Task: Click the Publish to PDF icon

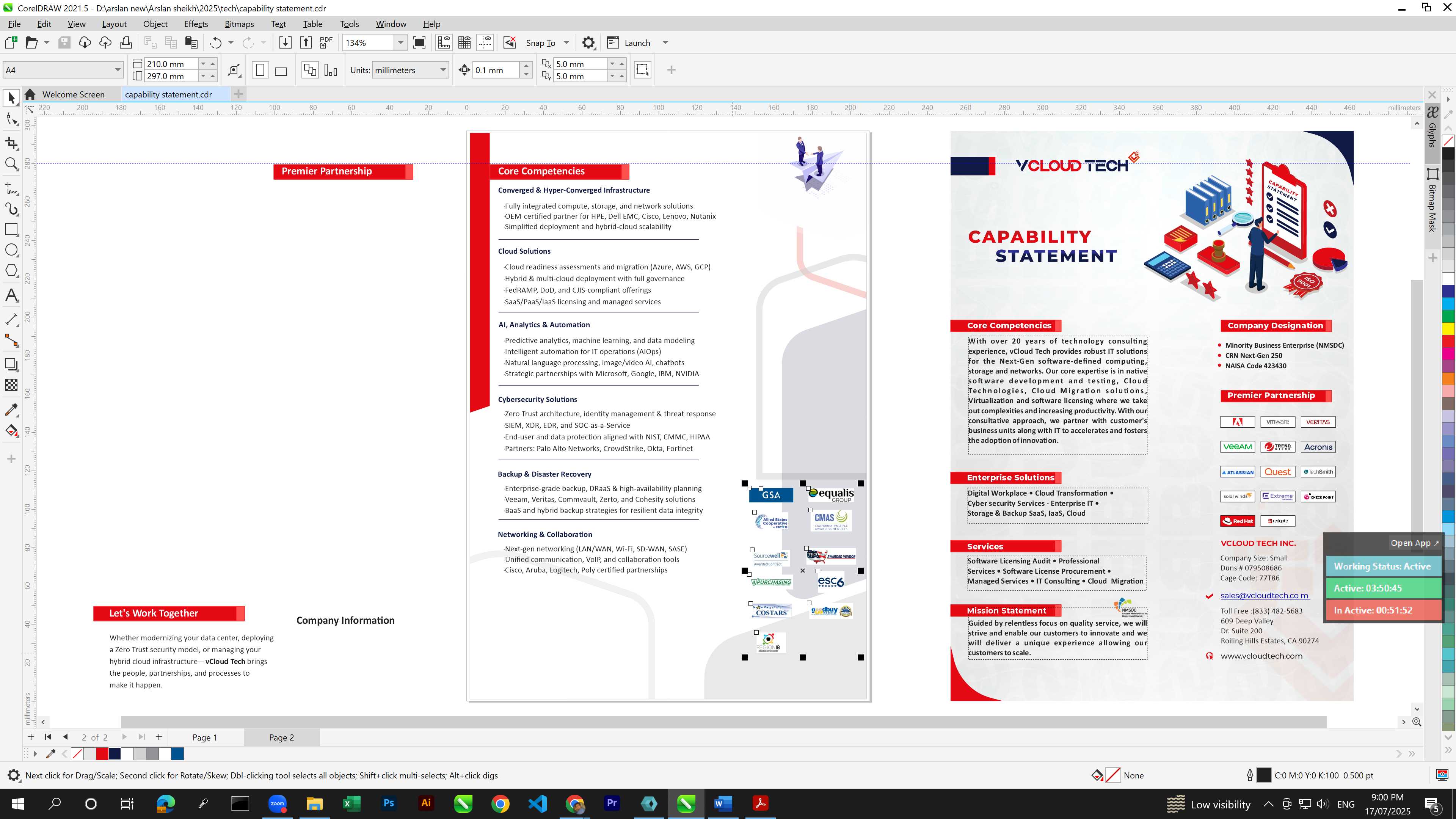Action: click(x=326, y=42)
